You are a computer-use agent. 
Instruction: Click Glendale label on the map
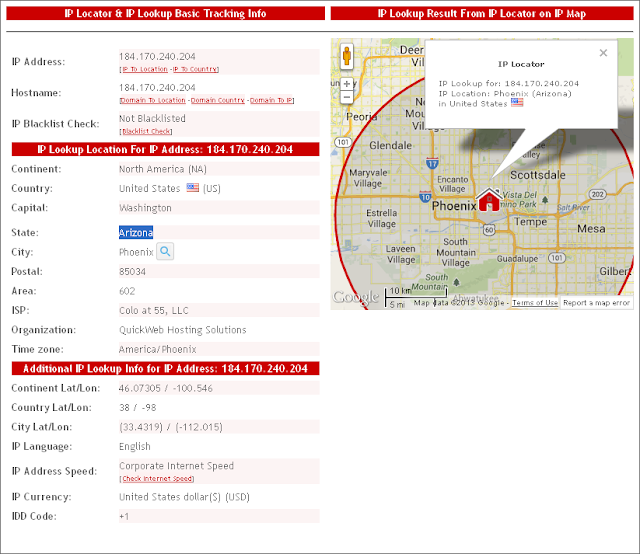click(x=391, y=145)
